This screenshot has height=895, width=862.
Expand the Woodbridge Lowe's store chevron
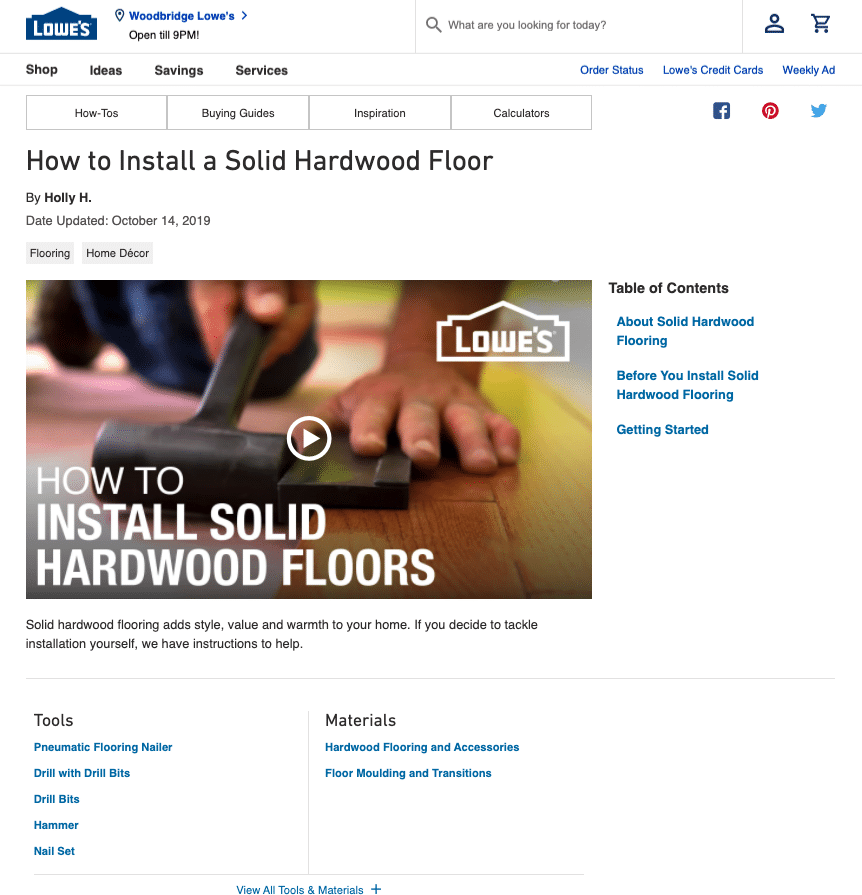click(x=244, y=15)
